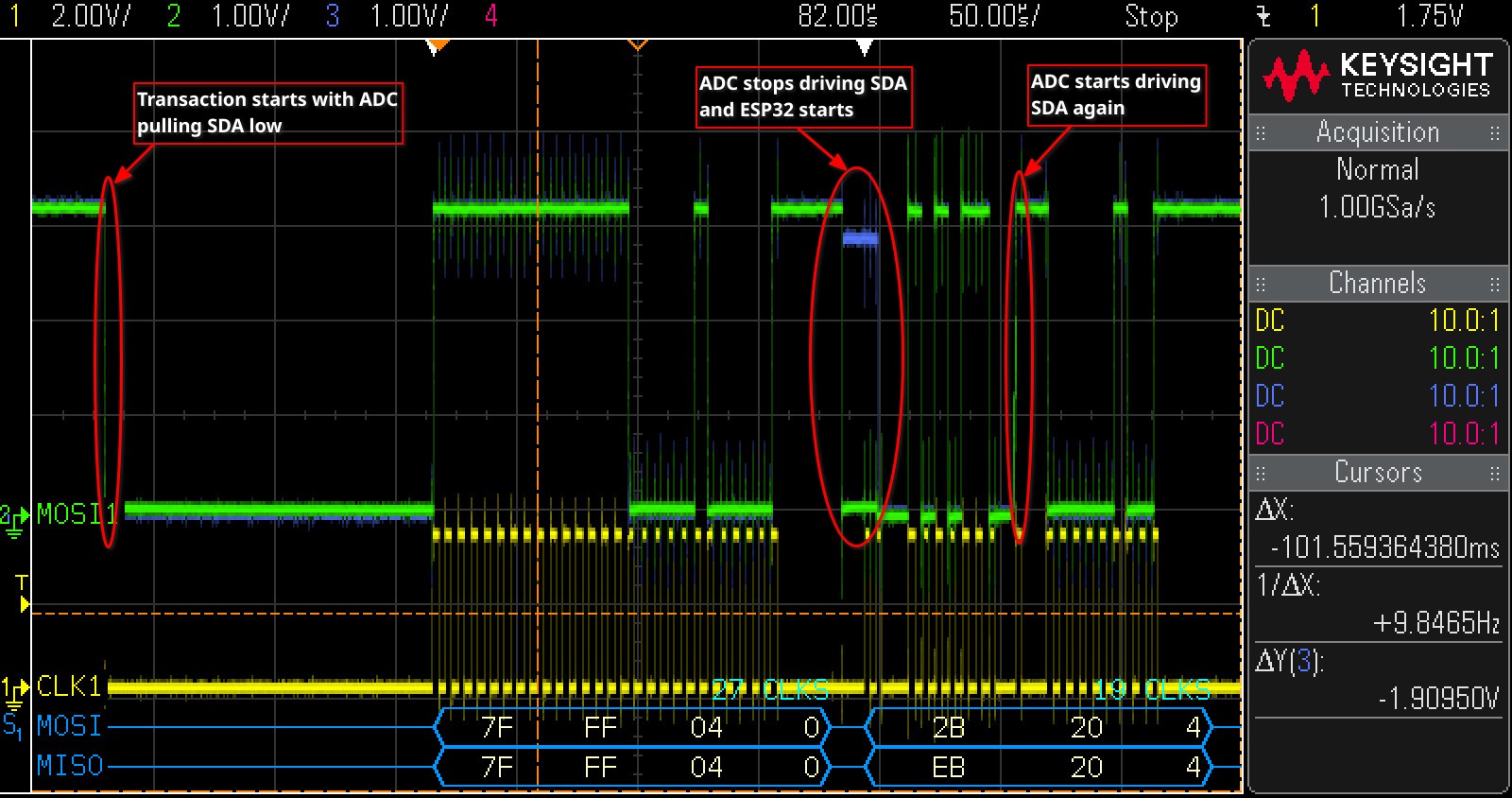Click the ΔX cursor value -101.559364380ms
1512x798 pixels.
[x=1385, y=547]
